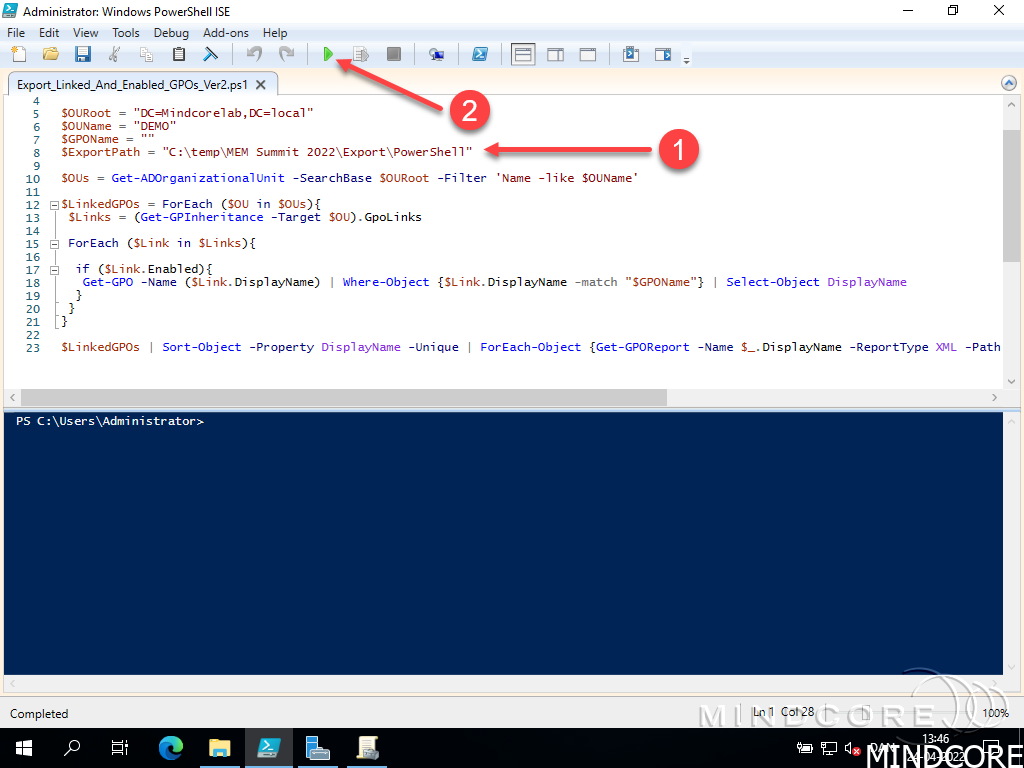Screen dimensions: 1024x768
Task: Click the New script icon
Action: pos(18,55)
